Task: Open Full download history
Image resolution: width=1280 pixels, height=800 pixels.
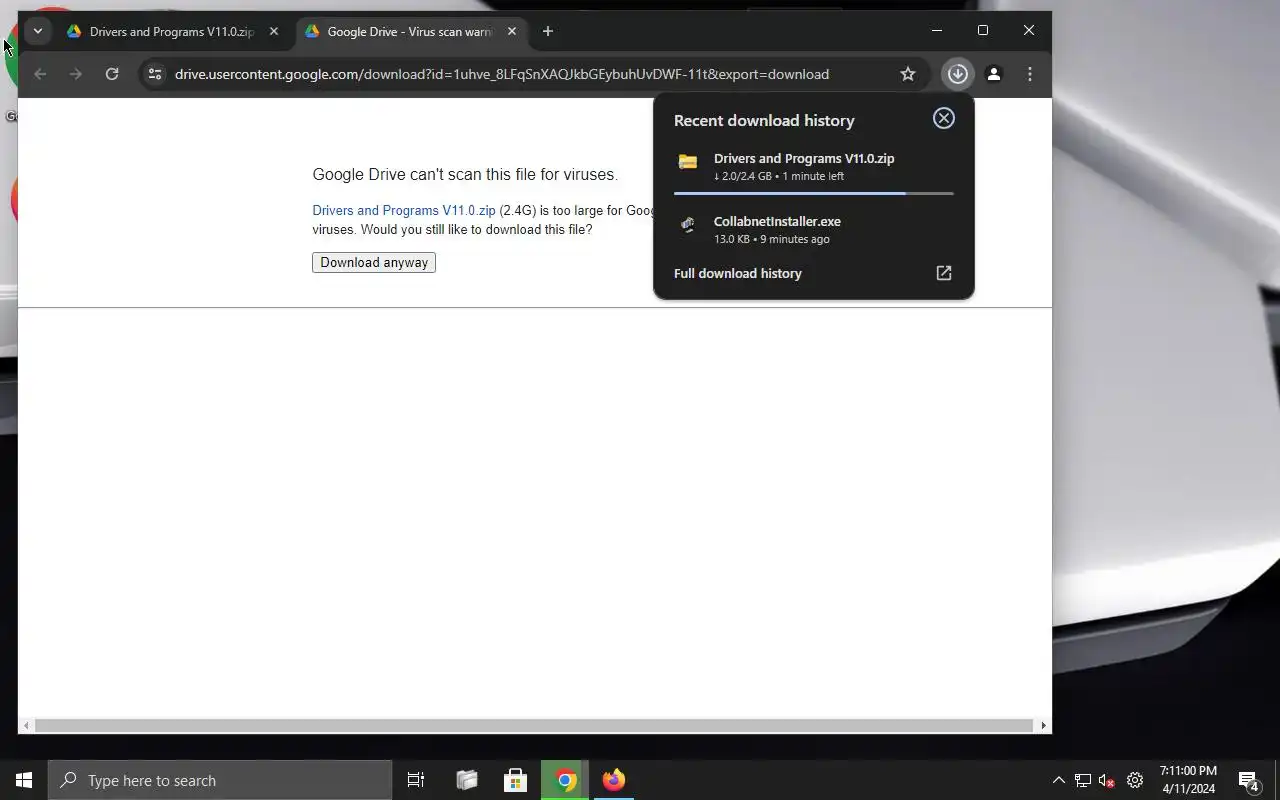Action: (738, 273)
